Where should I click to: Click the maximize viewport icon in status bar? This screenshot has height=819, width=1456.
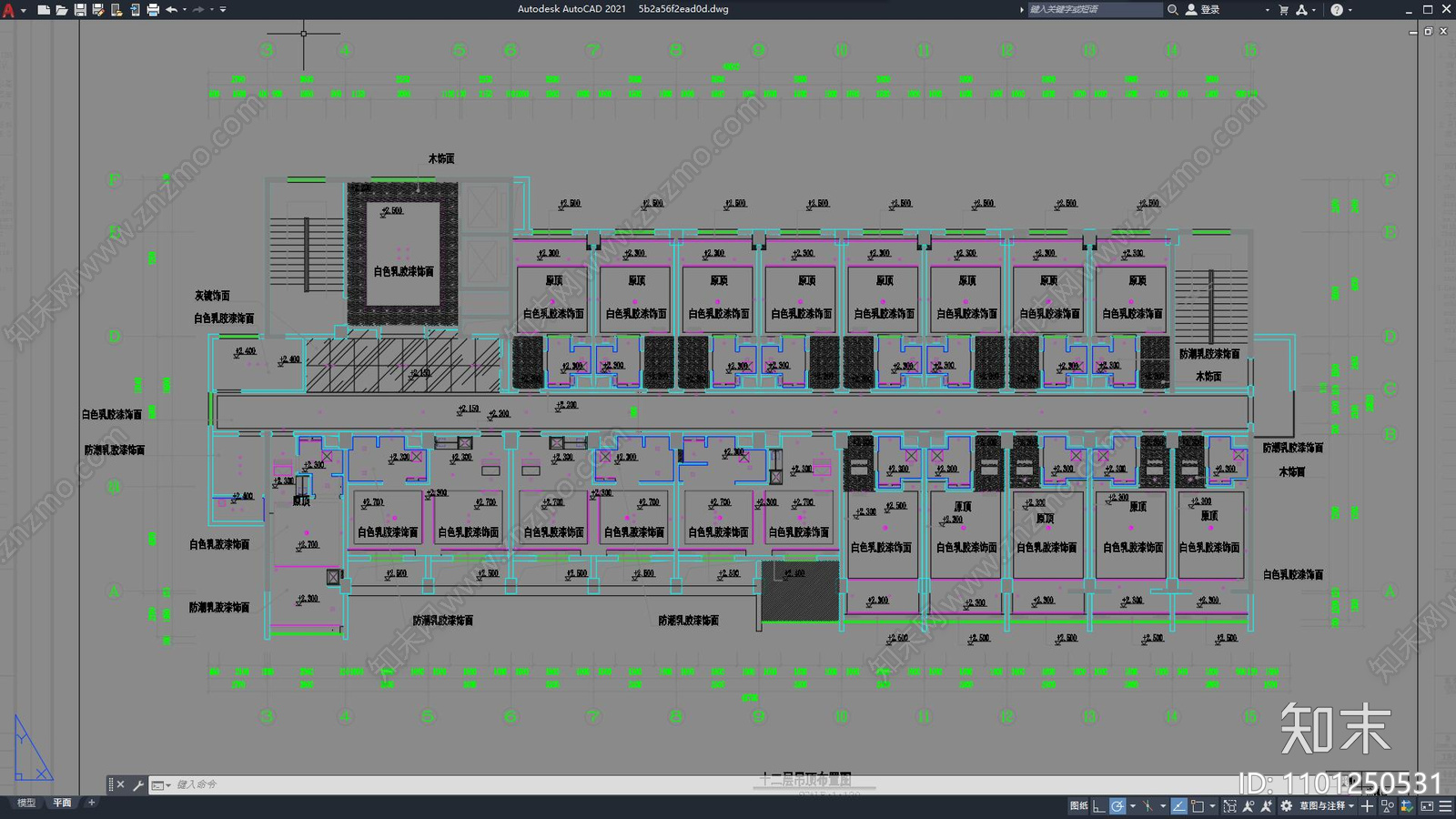(x=1230, y=806)
